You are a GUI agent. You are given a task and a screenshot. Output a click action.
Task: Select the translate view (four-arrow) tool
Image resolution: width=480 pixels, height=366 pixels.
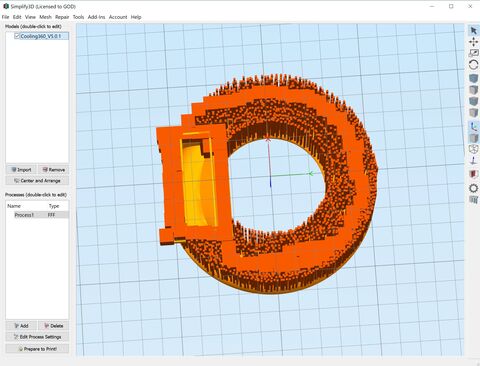click(473, 42)
